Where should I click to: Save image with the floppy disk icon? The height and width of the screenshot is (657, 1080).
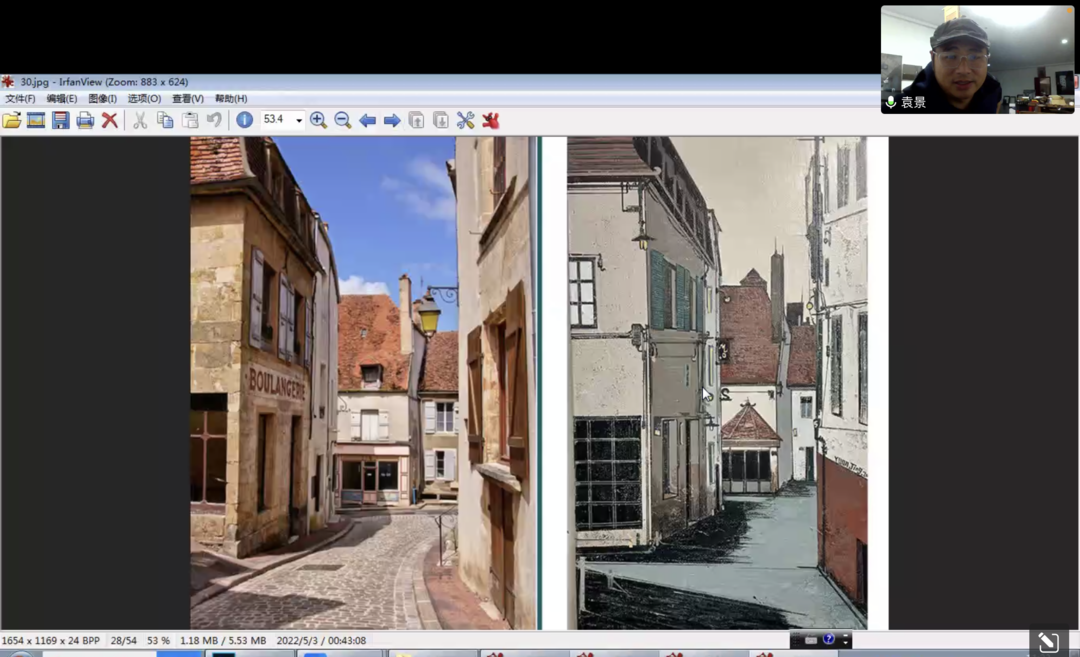(x=61, y=120)
